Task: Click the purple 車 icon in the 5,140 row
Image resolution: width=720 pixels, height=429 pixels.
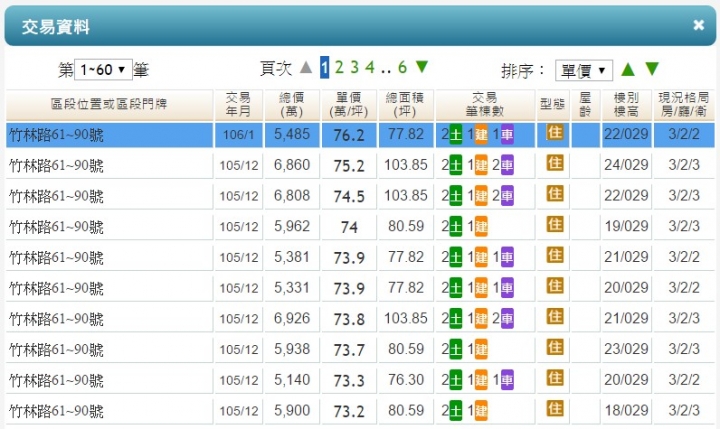Action: pyautogui.click(x=507, y=380)
